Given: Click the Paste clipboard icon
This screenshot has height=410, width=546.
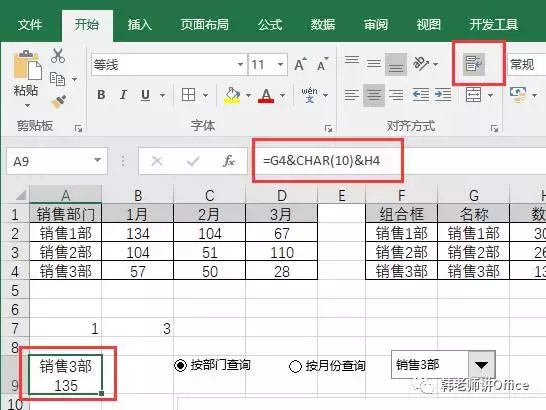Looking at the screenshot, I should click(x=27, y=65).
